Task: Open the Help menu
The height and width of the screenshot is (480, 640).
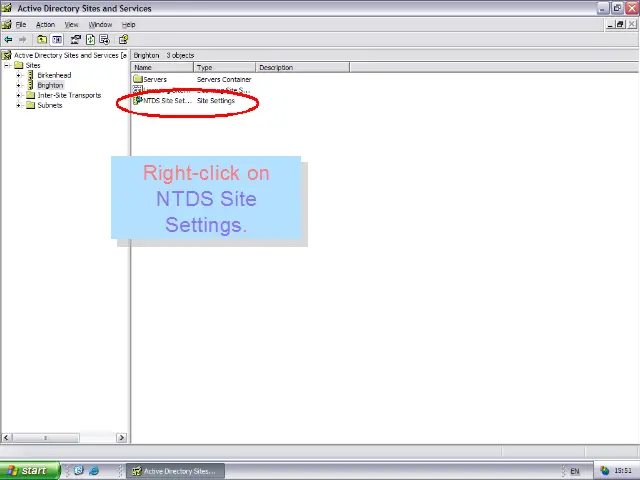Action: pyautogui.click(x=129, y=24)
